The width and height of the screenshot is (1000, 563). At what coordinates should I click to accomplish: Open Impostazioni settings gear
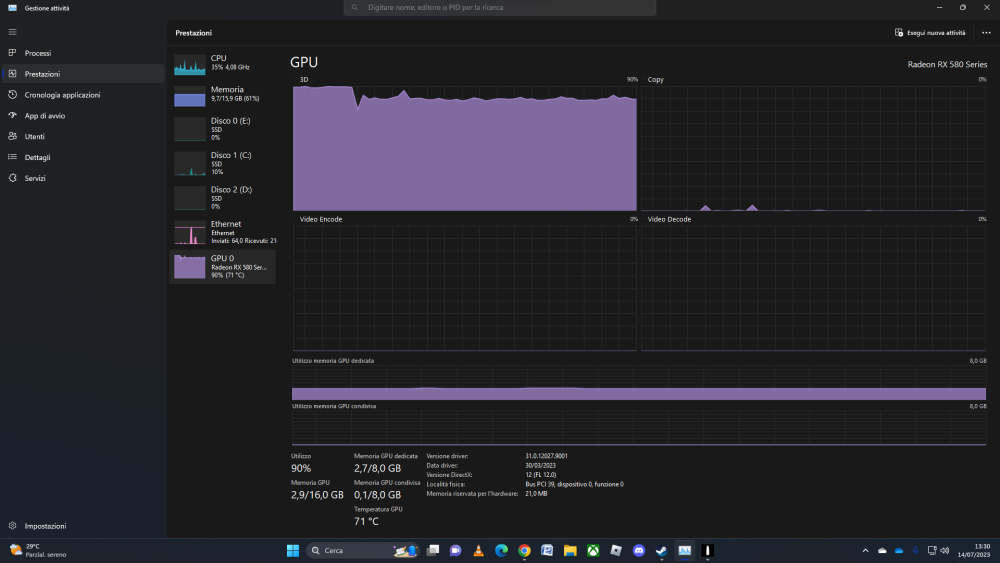click(12, 526)
